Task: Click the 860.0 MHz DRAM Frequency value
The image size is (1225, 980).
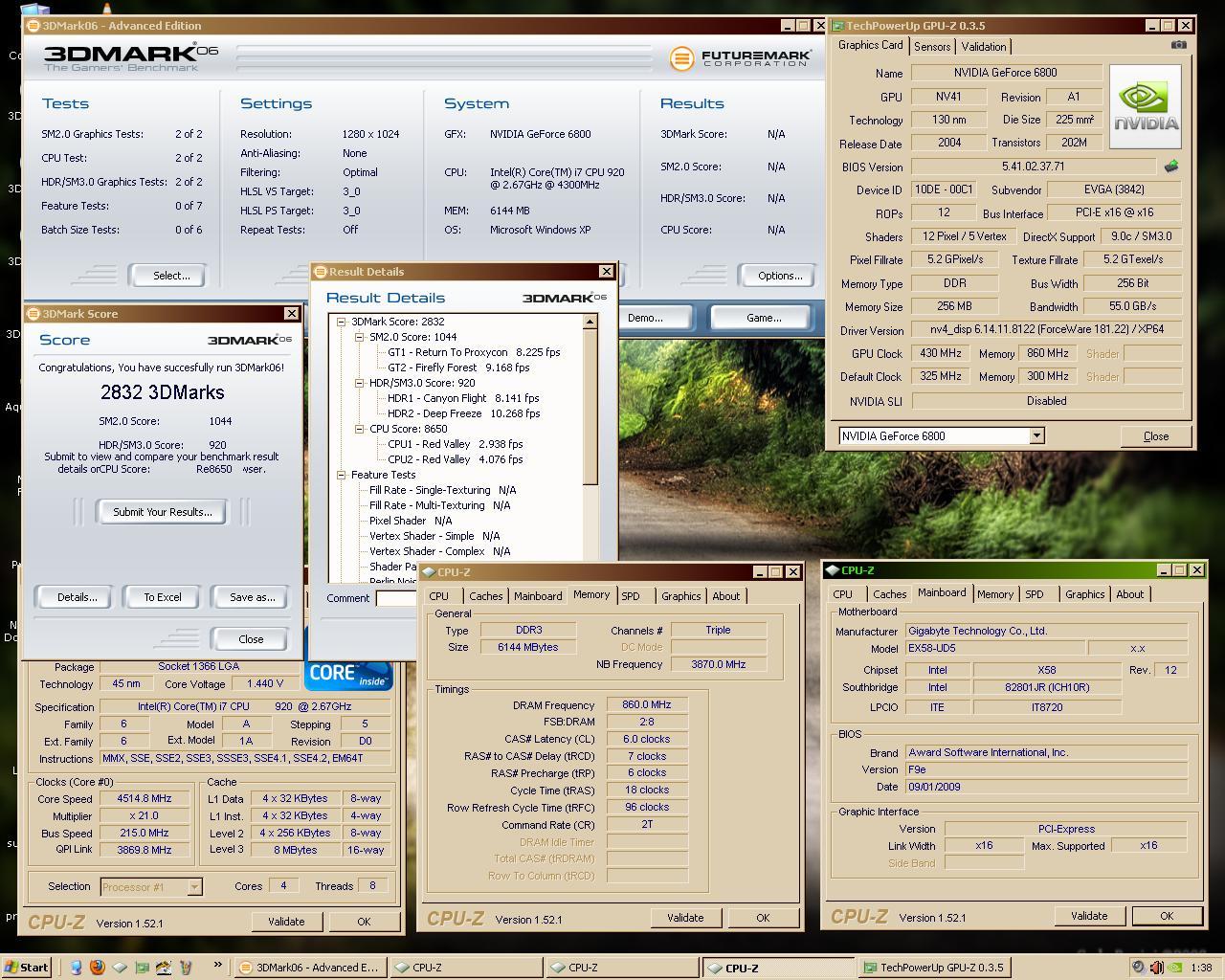Action: click(x=647, y=704)
